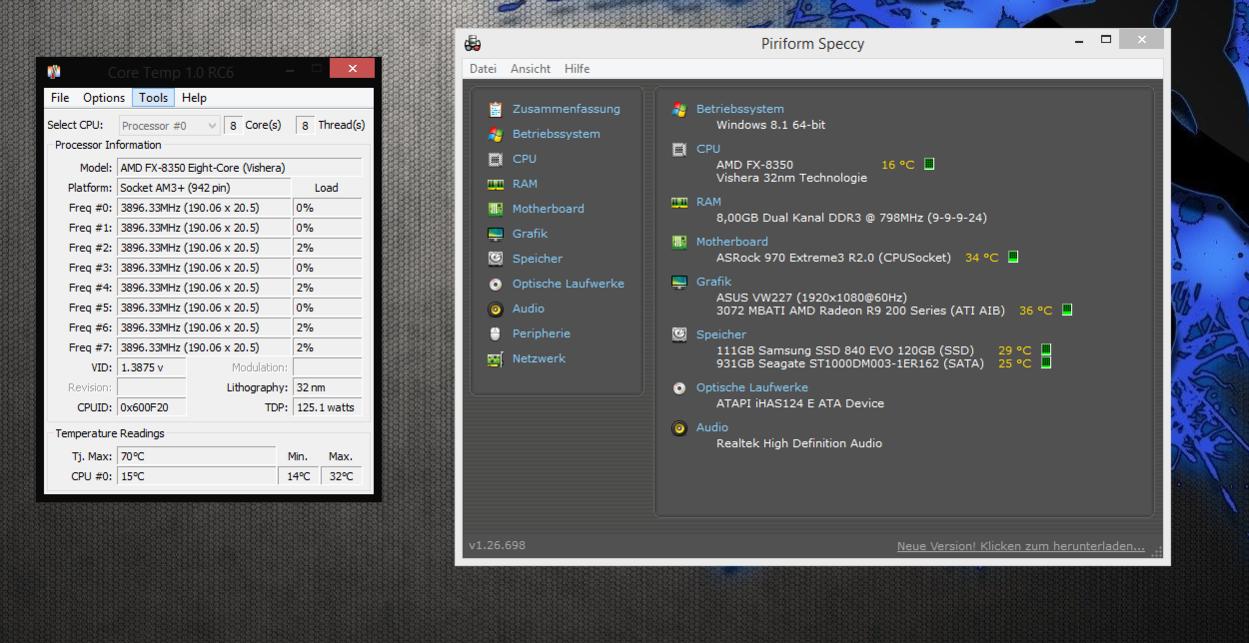Open the Grafik section heading in summary
Screen dimensions: 1249x643
(x=714, y=282)
